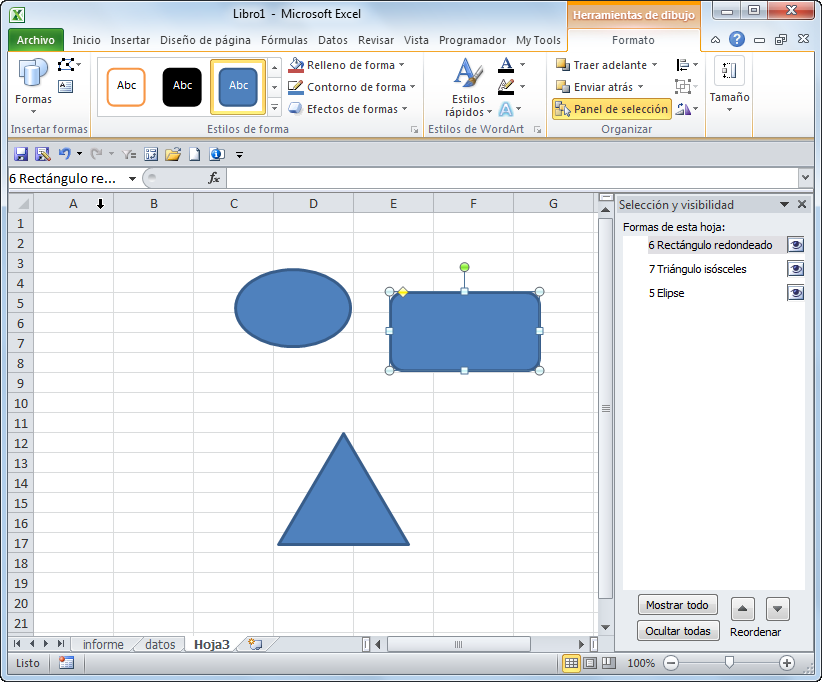Click the Contorno de forma icon

click(294, 87)
